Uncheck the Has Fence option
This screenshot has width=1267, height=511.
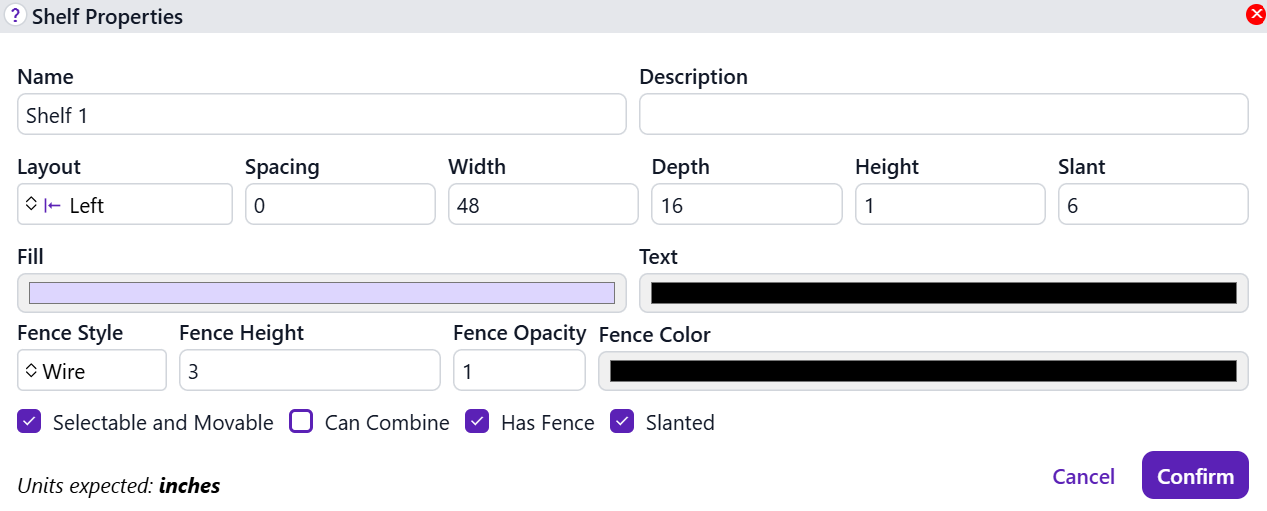point(477,422)
